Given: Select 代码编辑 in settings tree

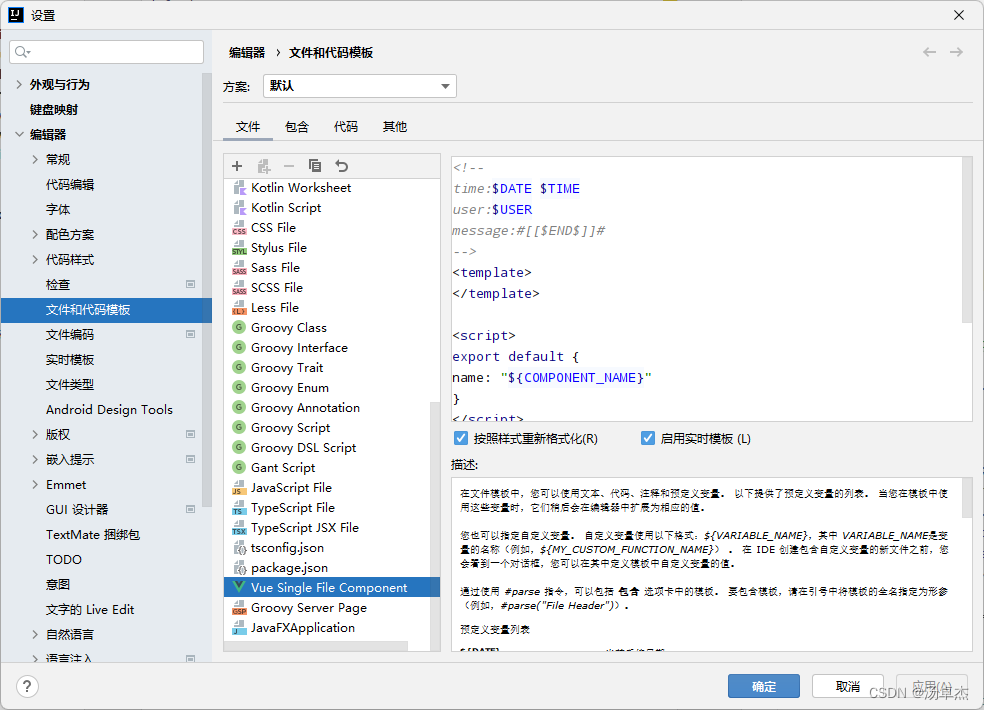Looking at the screenshot, I should [x=70, y=185].
